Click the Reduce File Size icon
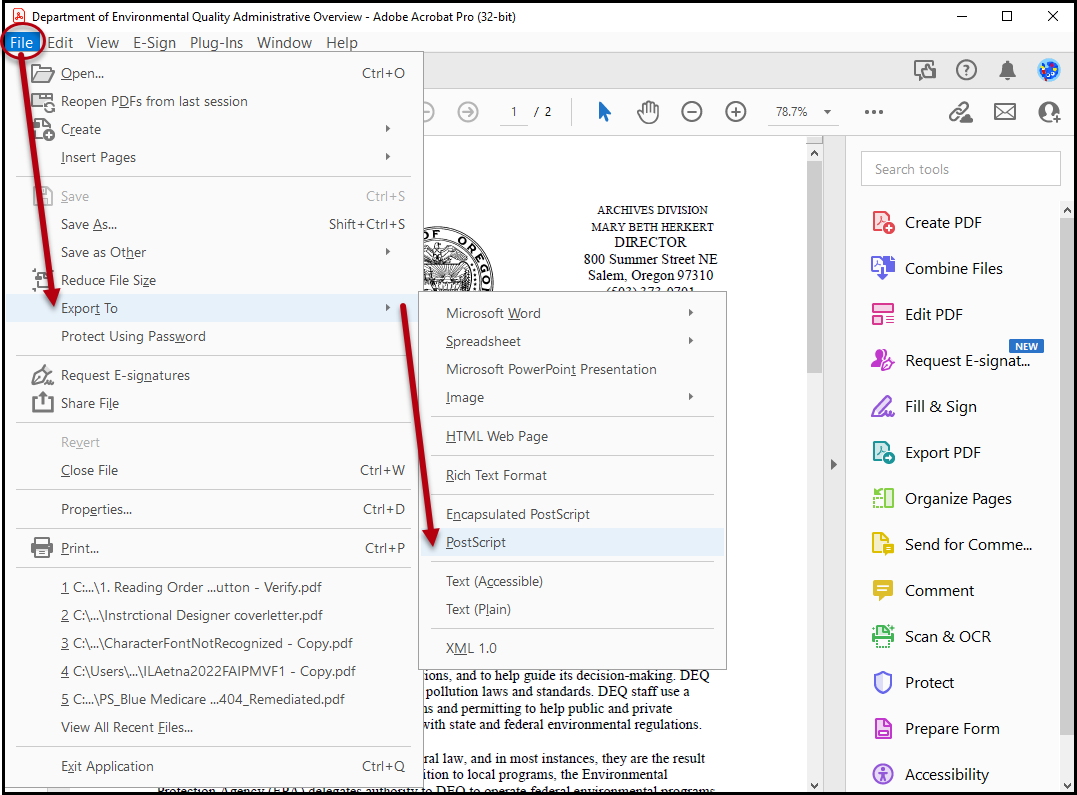Screen dimensions: 1077x795 pyautogui.click(x=43, y=280)
